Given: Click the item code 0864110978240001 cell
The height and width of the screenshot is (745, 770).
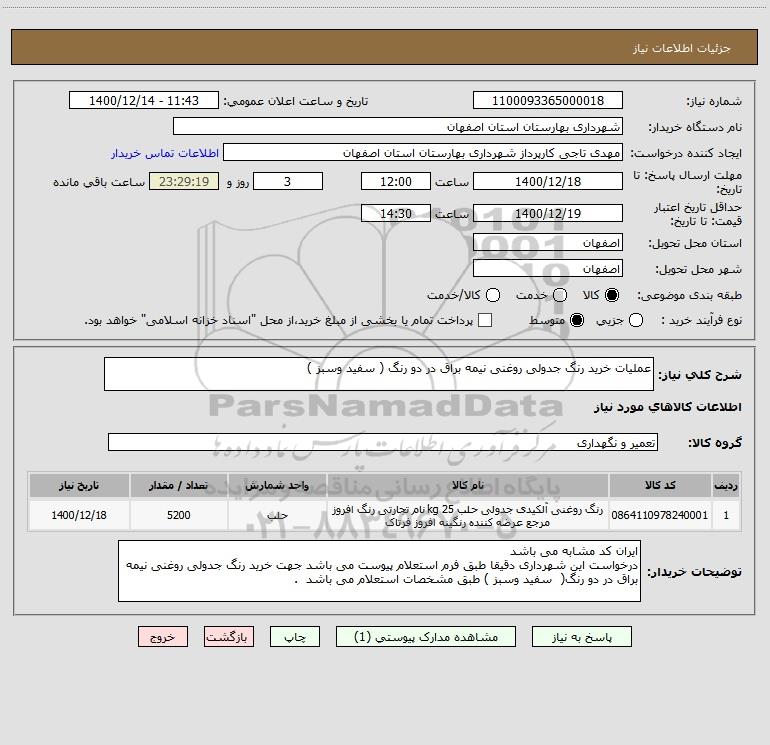Looking at the screenshot, I should tap(660, 515).
